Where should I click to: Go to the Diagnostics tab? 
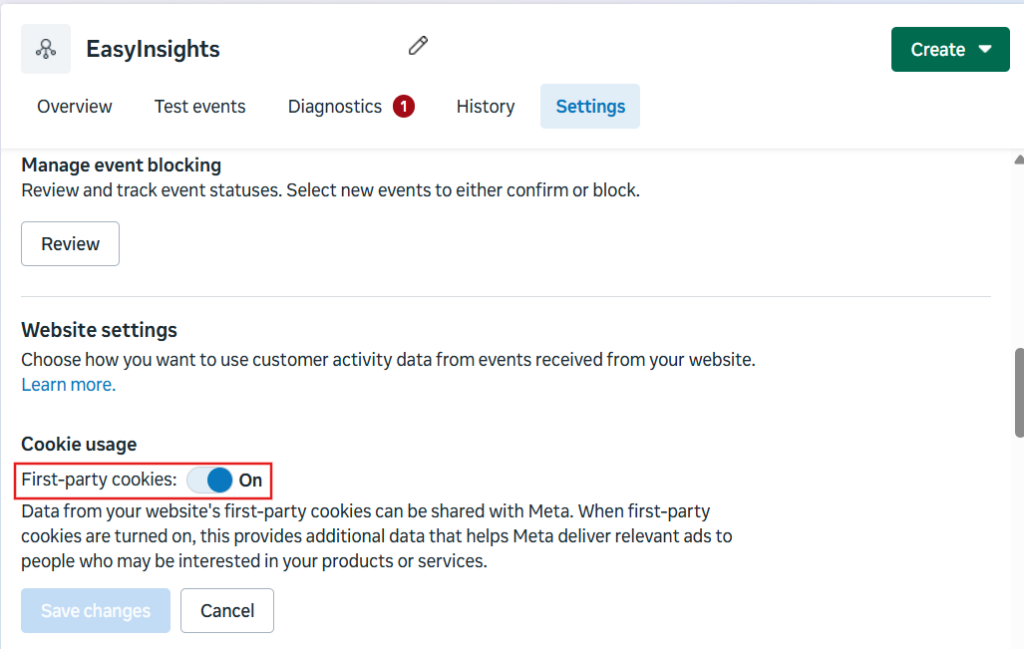click(335, 106)
